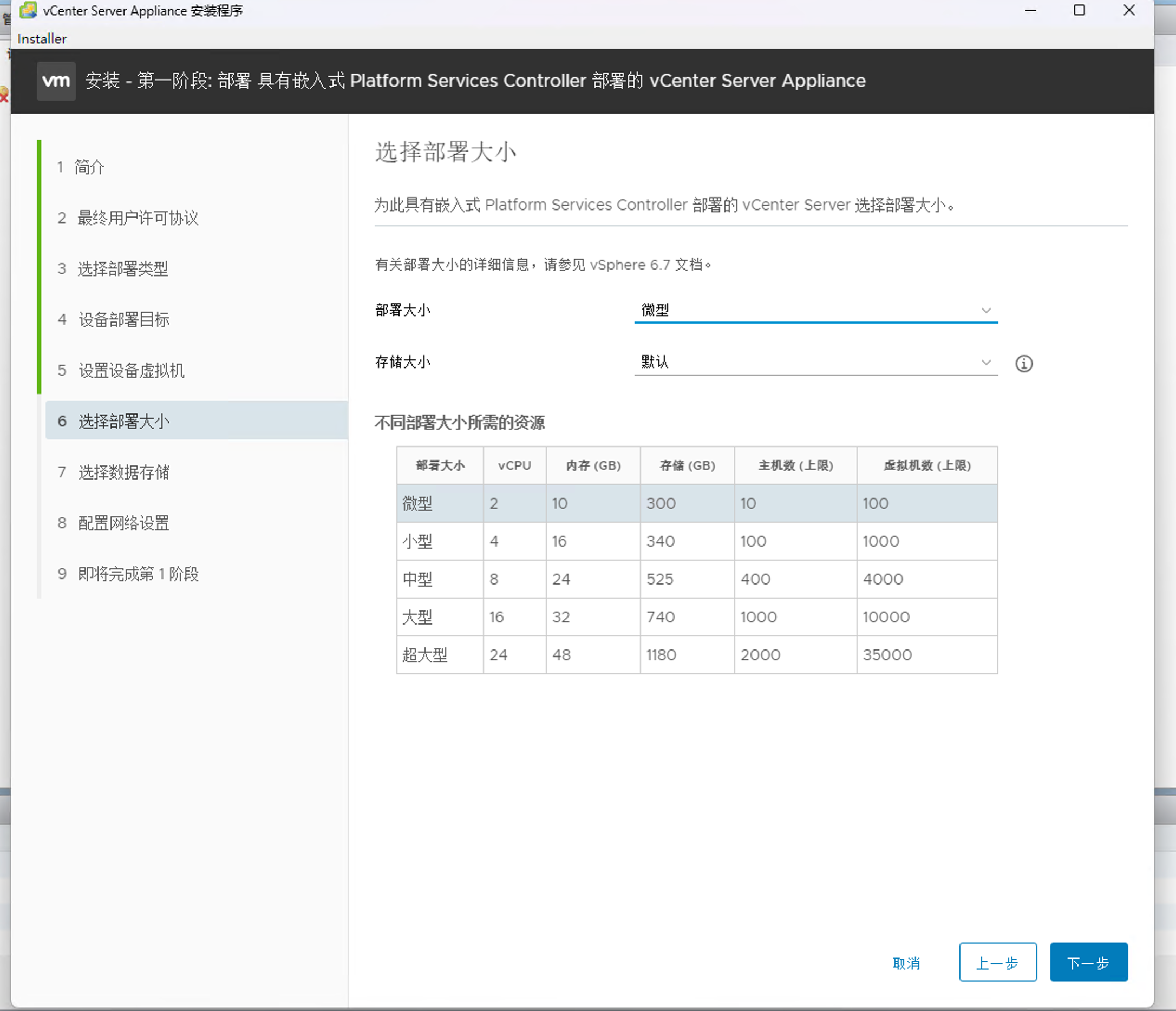The height and width of the screenshot is (1011, 1176).
Task: Select step 8 配置网络设置
Action: click(113, 523)
